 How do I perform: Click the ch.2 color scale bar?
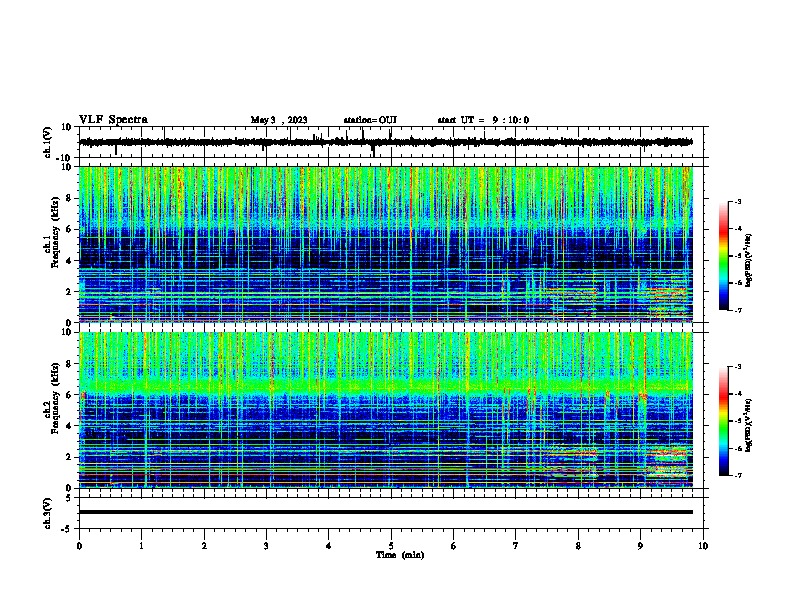pyautogui.click(x=724, y=421)
